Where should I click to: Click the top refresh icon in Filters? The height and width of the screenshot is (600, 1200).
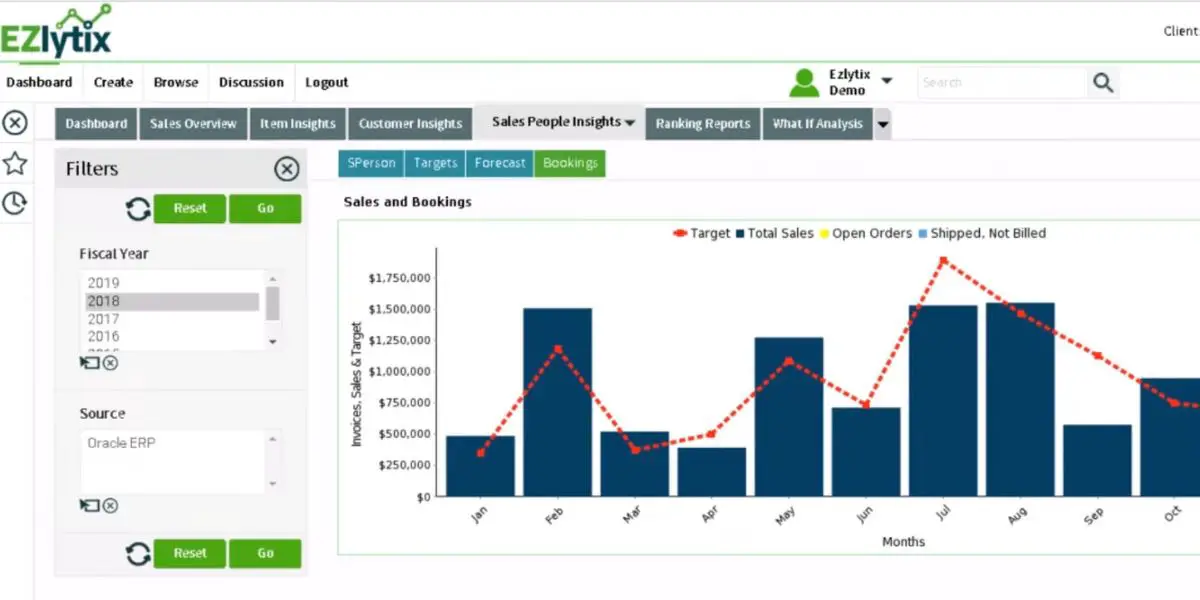click(x=138, y=209)
